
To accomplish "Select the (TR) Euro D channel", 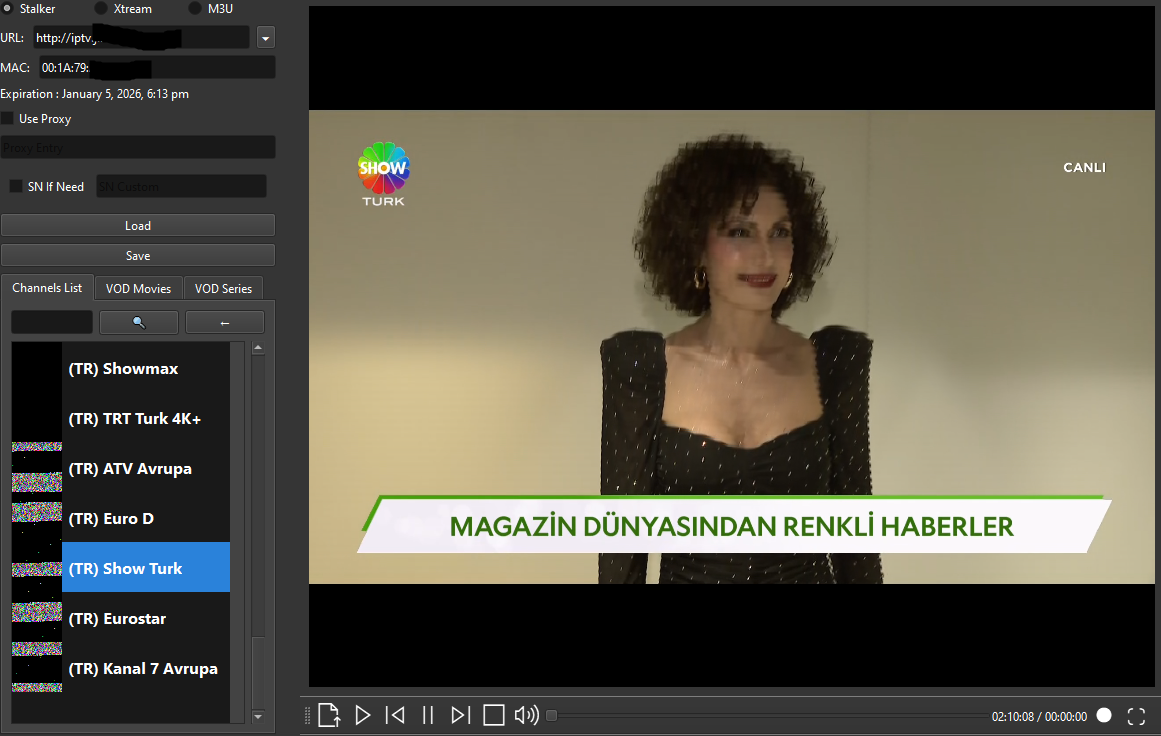I will pyautogui.click(x=146, y=518).
